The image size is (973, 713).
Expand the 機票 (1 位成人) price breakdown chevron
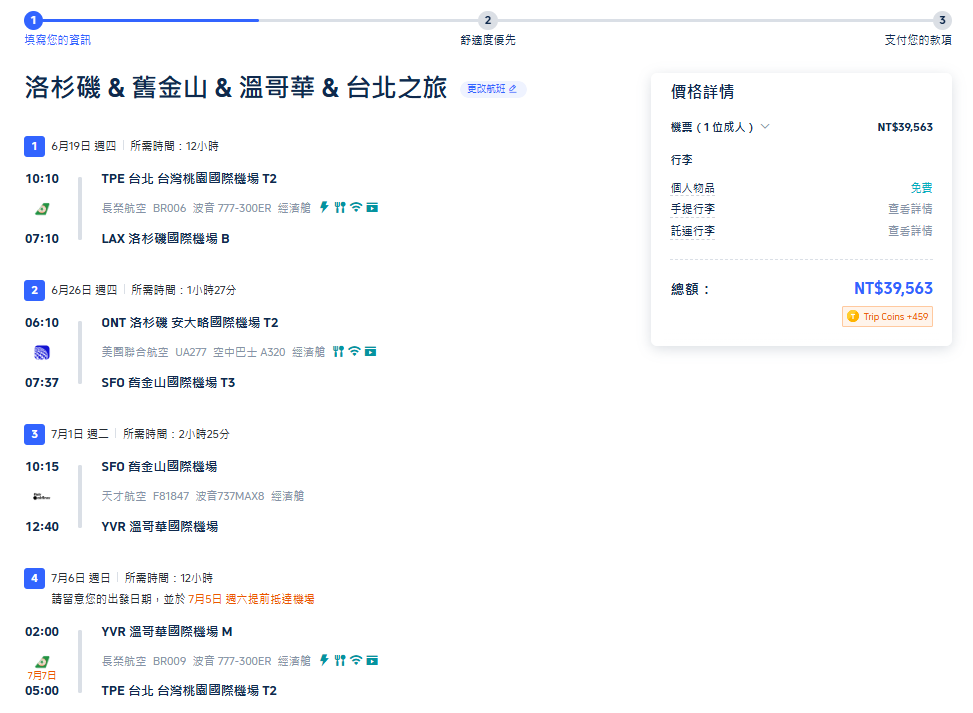click(765, 127)
